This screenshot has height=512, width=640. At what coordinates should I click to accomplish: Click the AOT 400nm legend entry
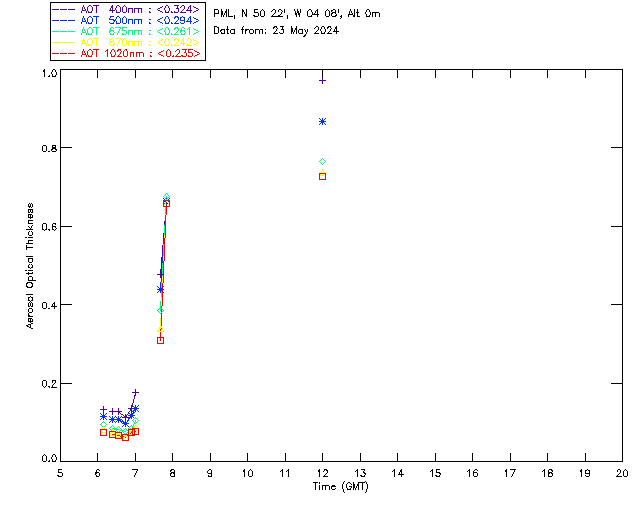pyautogui.click(x=126, y=9)
